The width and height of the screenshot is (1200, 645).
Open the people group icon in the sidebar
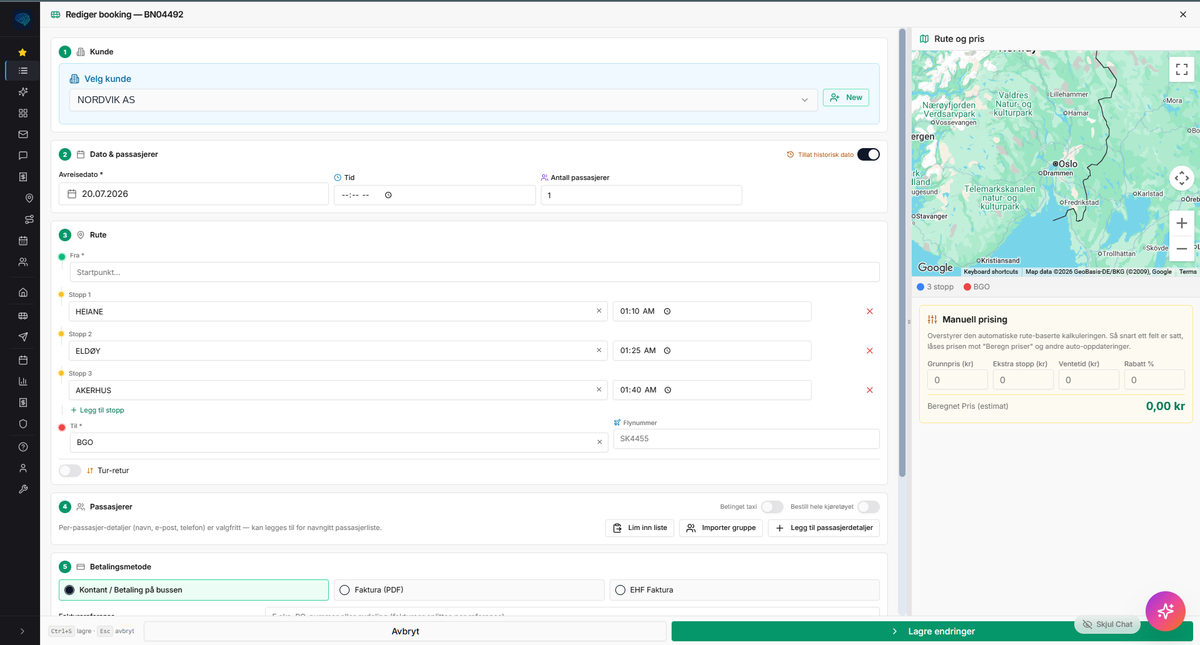click(22, 262)
